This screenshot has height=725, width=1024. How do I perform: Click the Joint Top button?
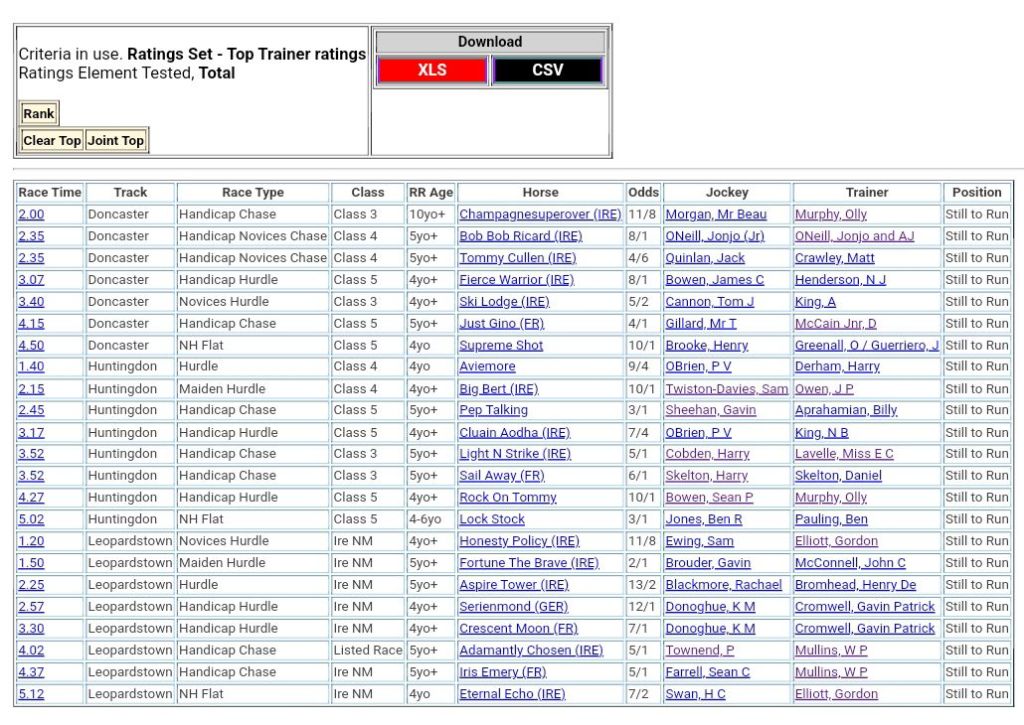tap(116, 140)
